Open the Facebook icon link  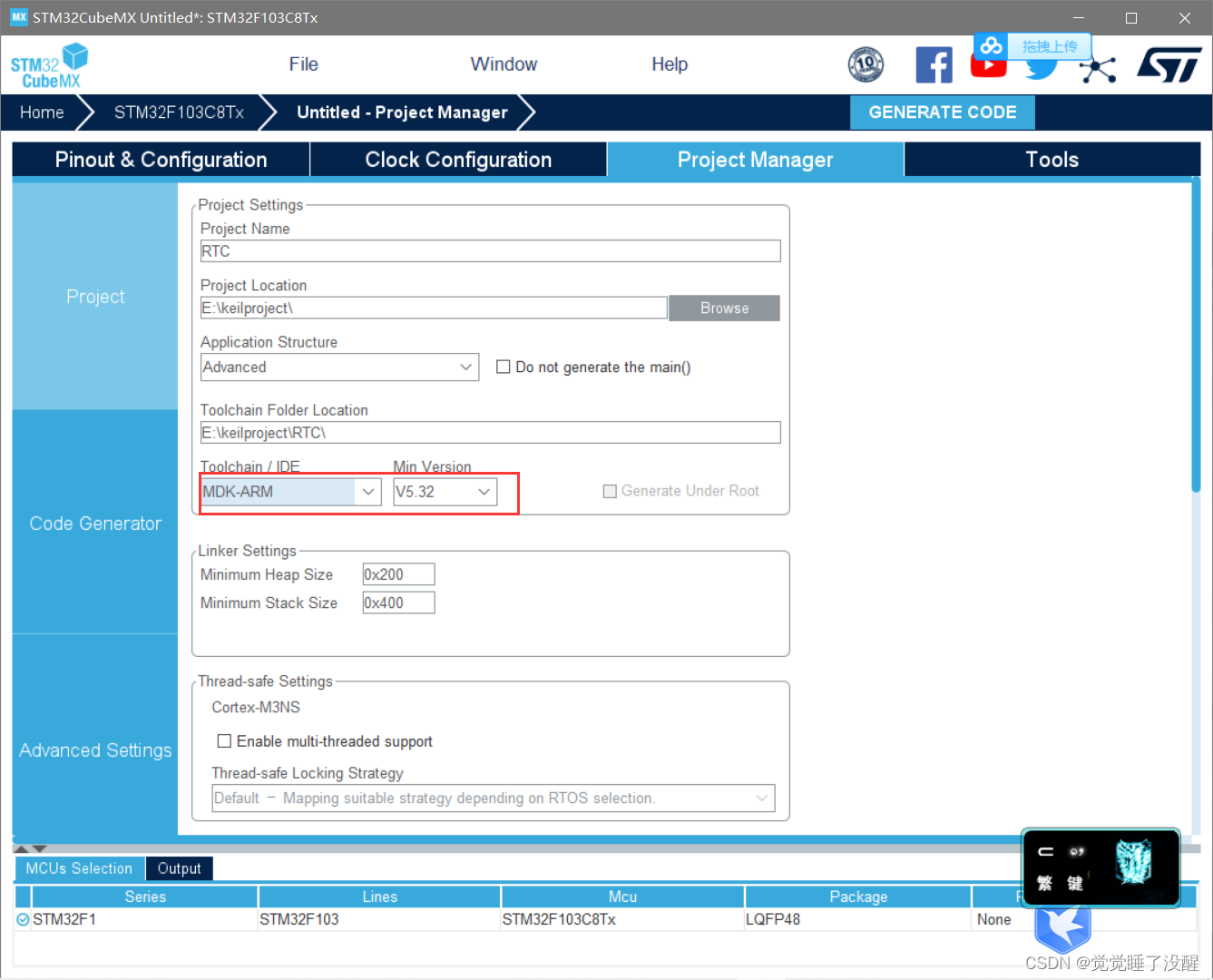934,64
